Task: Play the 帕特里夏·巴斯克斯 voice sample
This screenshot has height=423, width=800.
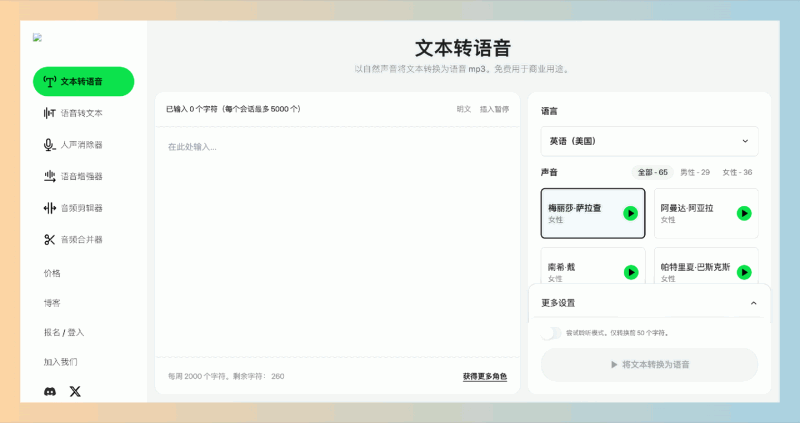Action: [x=744, y=272]
